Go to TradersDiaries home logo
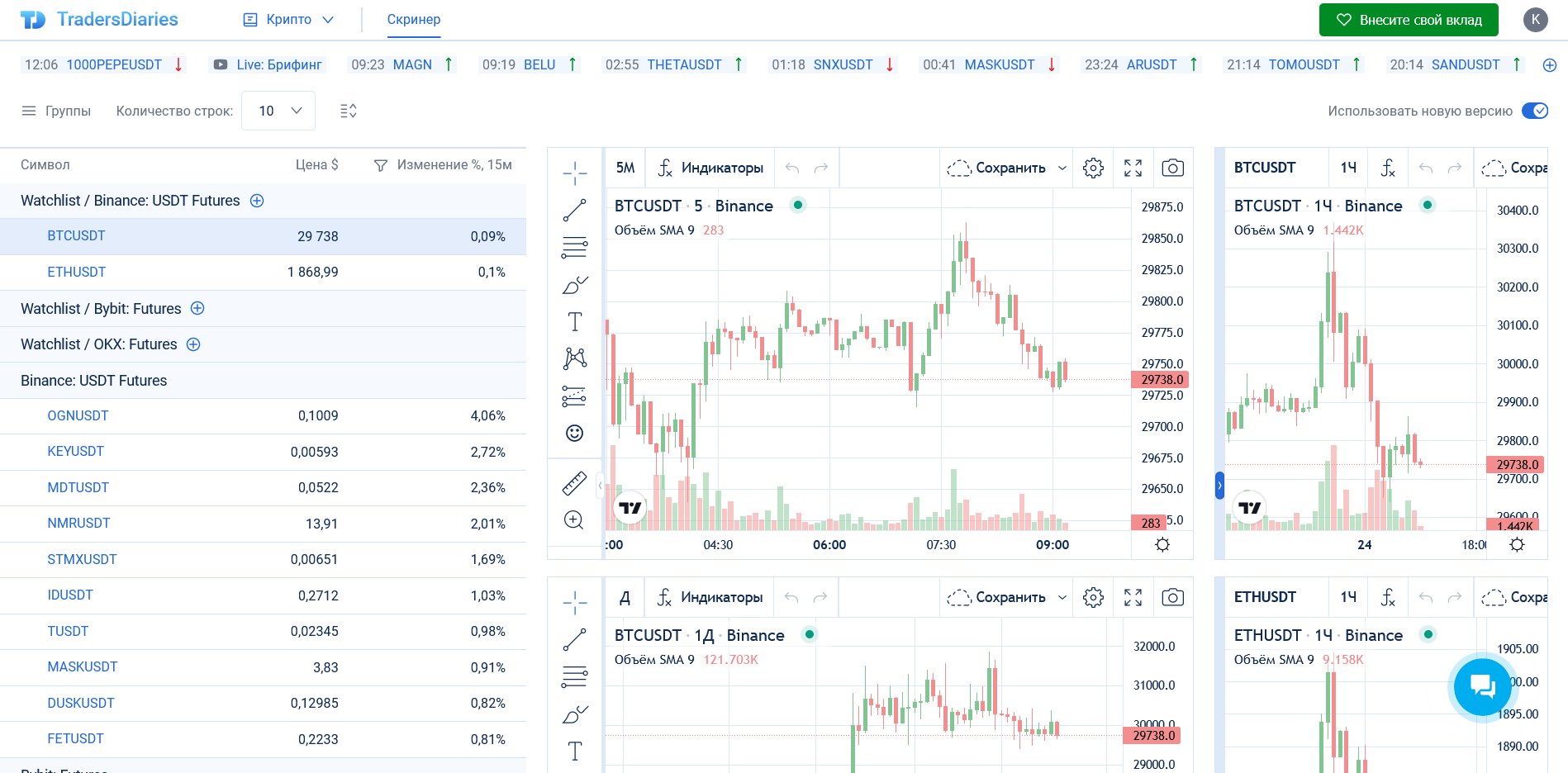Viewport: 1568px width, 773px height. pyautogui.click(x=99, y=20)
